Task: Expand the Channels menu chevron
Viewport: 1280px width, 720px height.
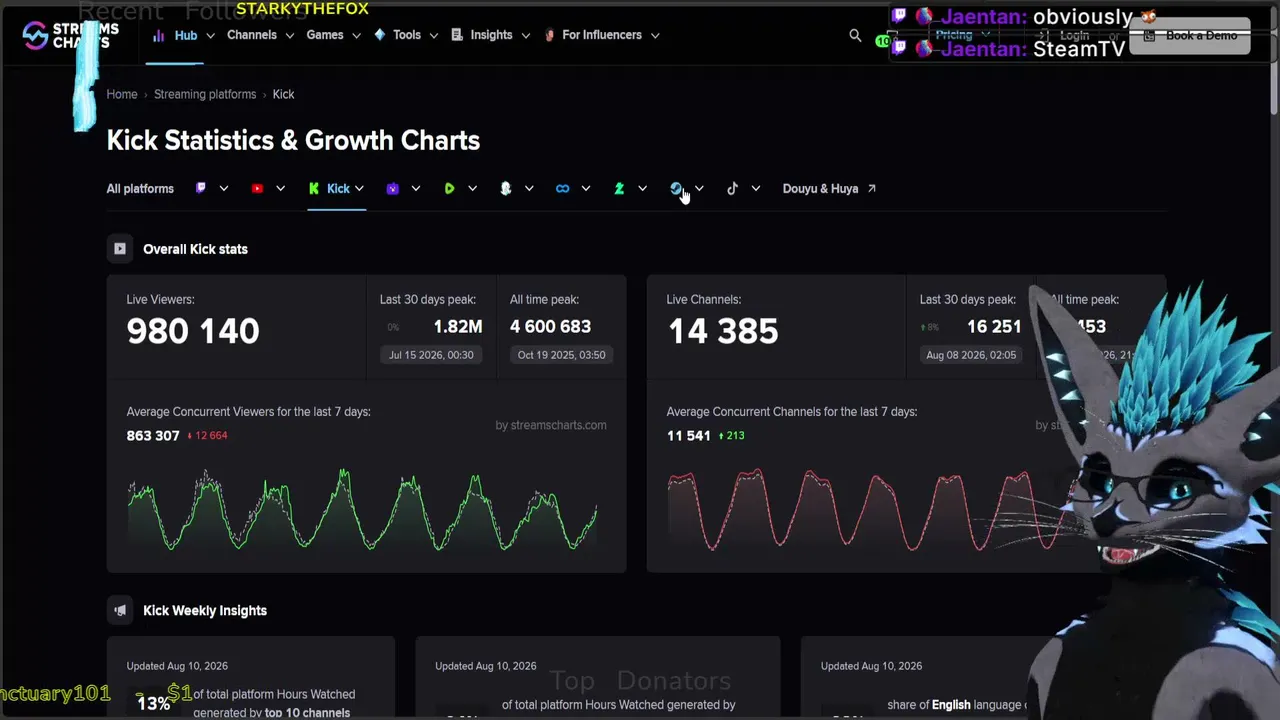Action: point(290,35)
